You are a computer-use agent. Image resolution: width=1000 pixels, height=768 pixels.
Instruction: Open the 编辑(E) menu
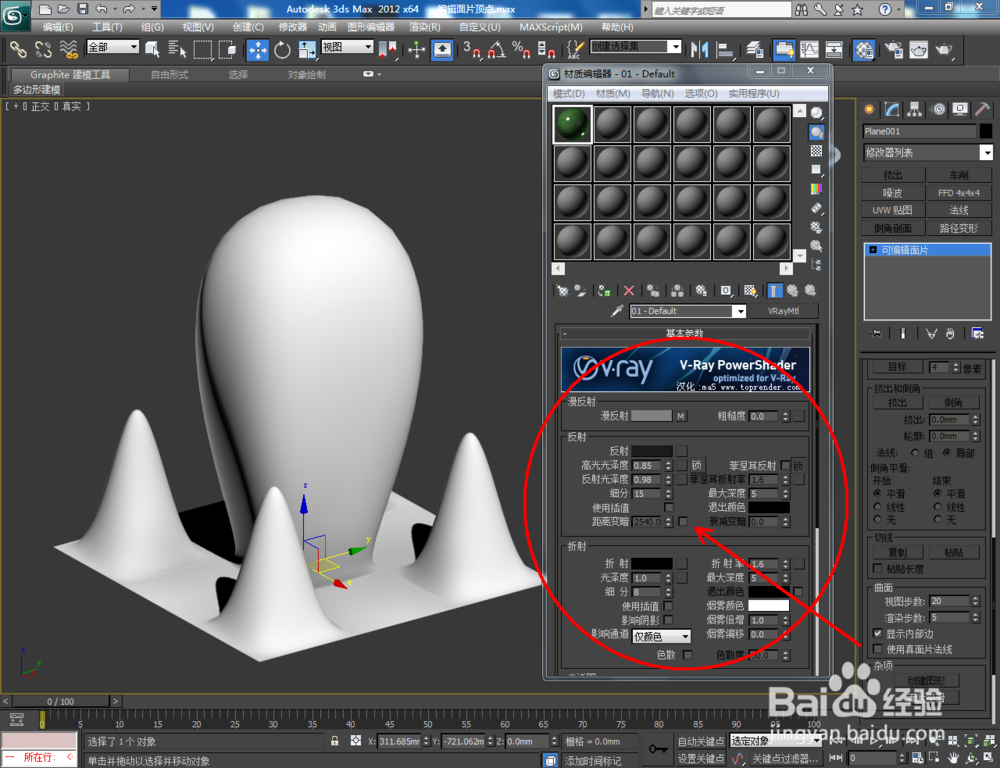57,27
